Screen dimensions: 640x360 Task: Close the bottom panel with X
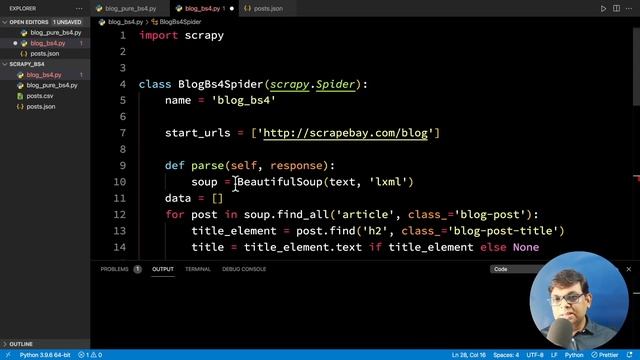click(629, 269)
